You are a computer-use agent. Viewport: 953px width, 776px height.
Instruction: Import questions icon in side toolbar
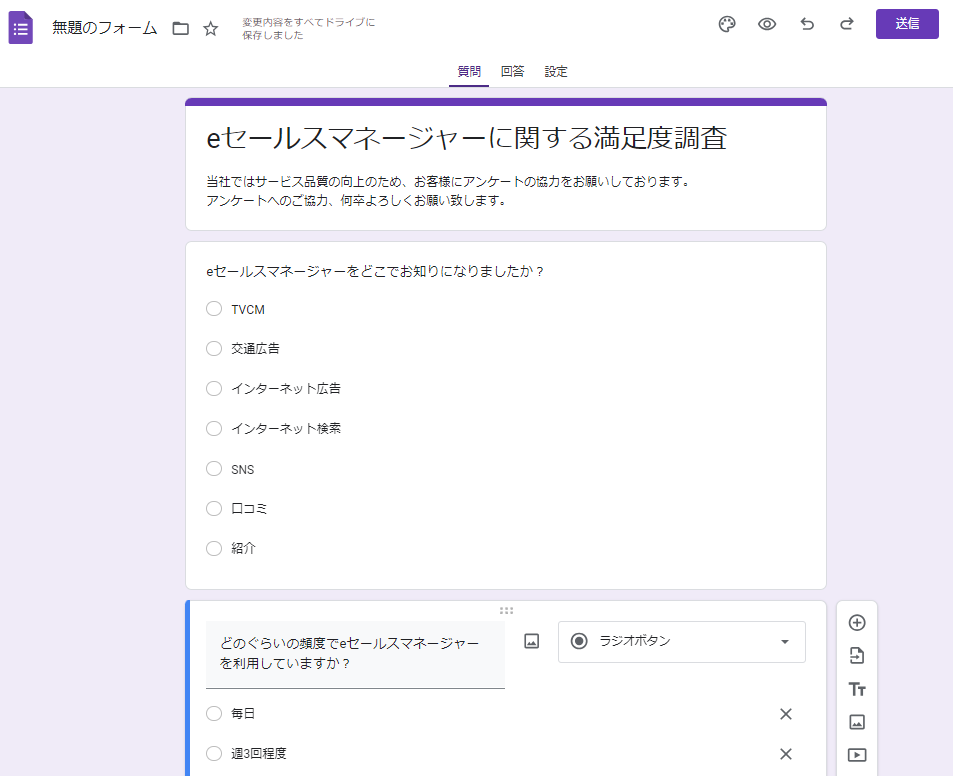[857, 656]
